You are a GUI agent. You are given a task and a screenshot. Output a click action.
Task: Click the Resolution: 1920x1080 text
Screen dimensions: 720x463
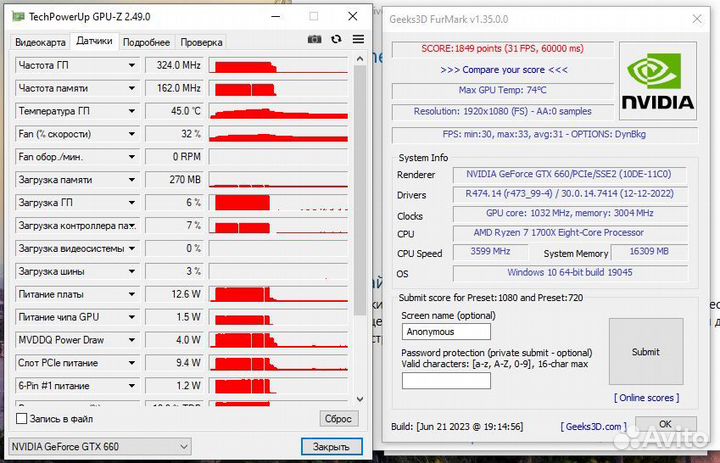[502, 111]
